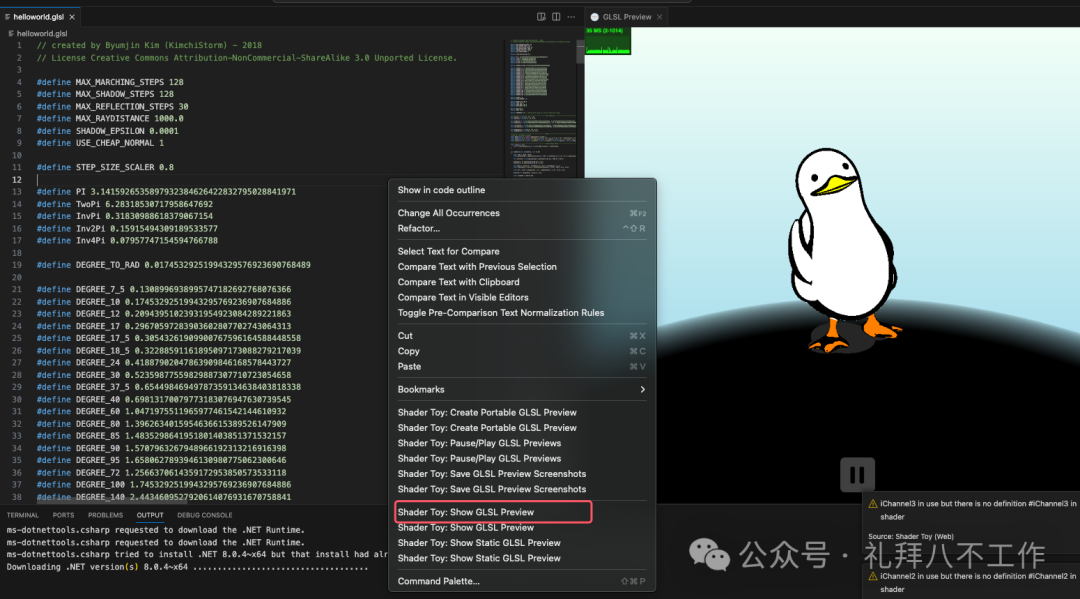Open the DEBUG CONSOLE panel tab
This screenshot has width=1080, height=599.
[205, 515]
